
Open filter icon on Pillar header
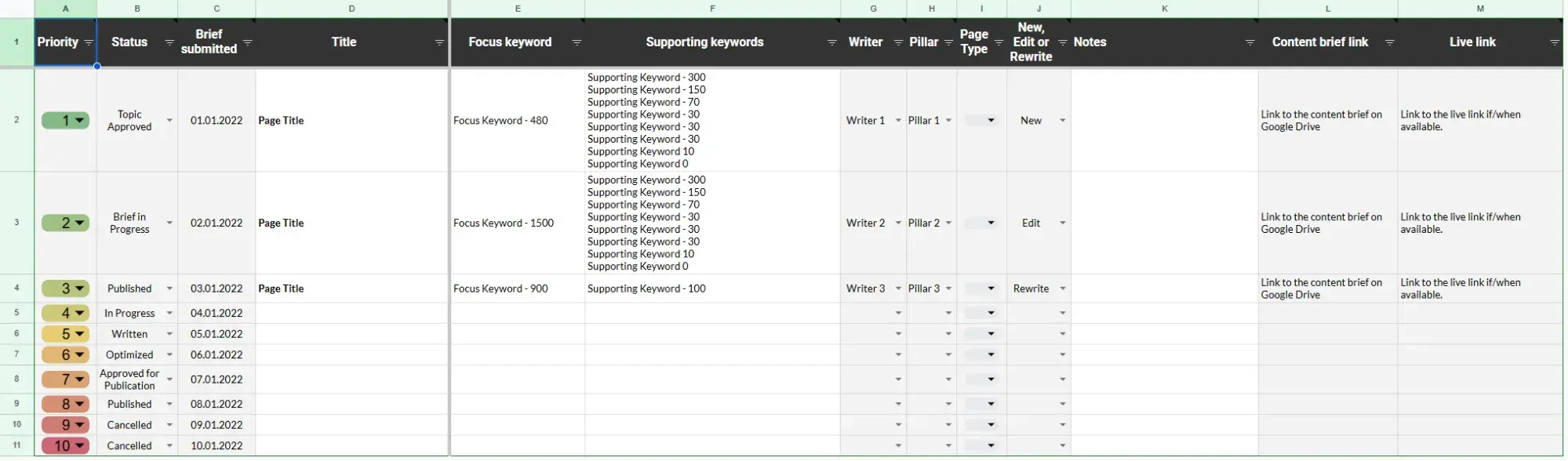tap(948, 43)
